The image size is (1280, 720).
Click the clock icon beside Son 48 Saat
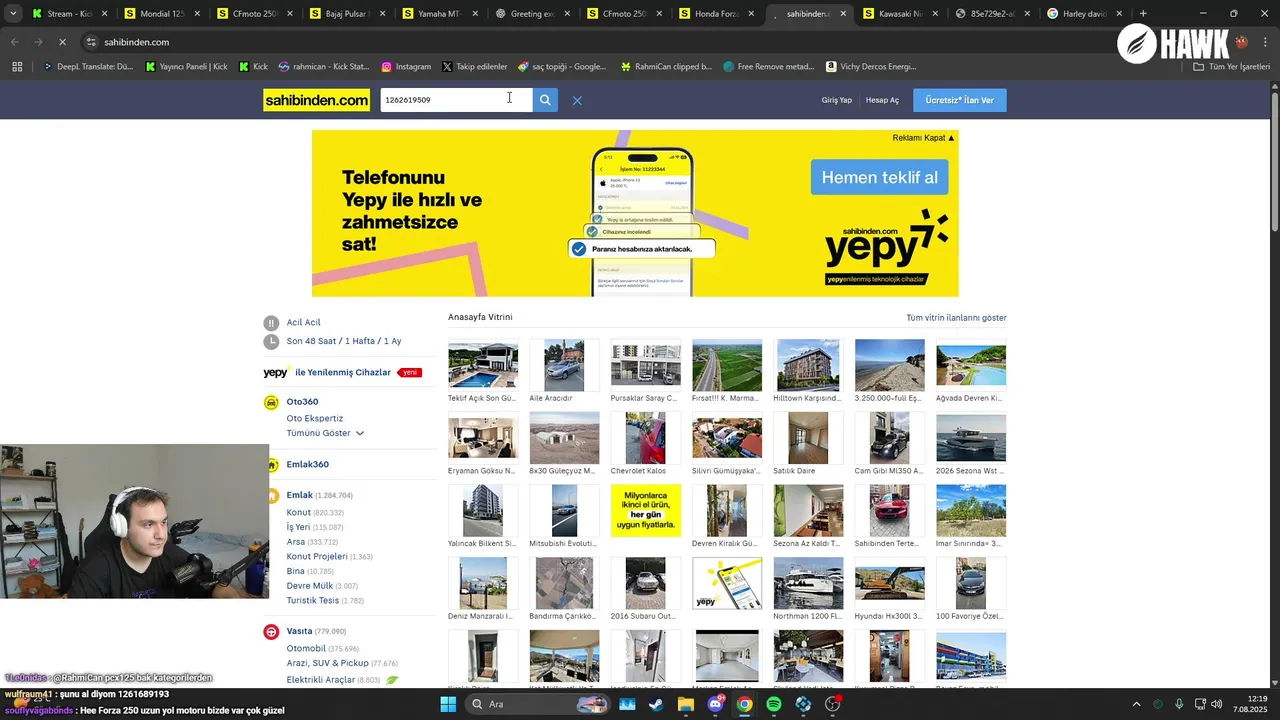[271, 341]
